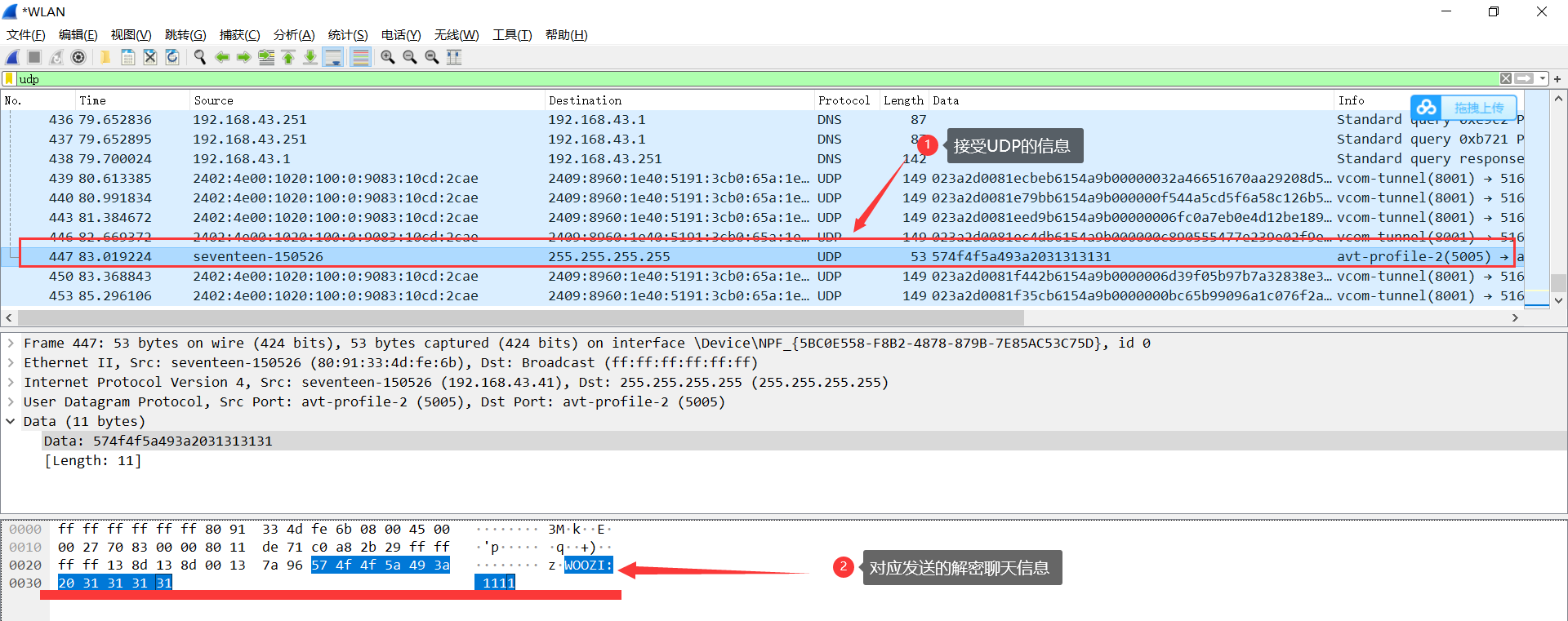Restart the current capture

56,57
